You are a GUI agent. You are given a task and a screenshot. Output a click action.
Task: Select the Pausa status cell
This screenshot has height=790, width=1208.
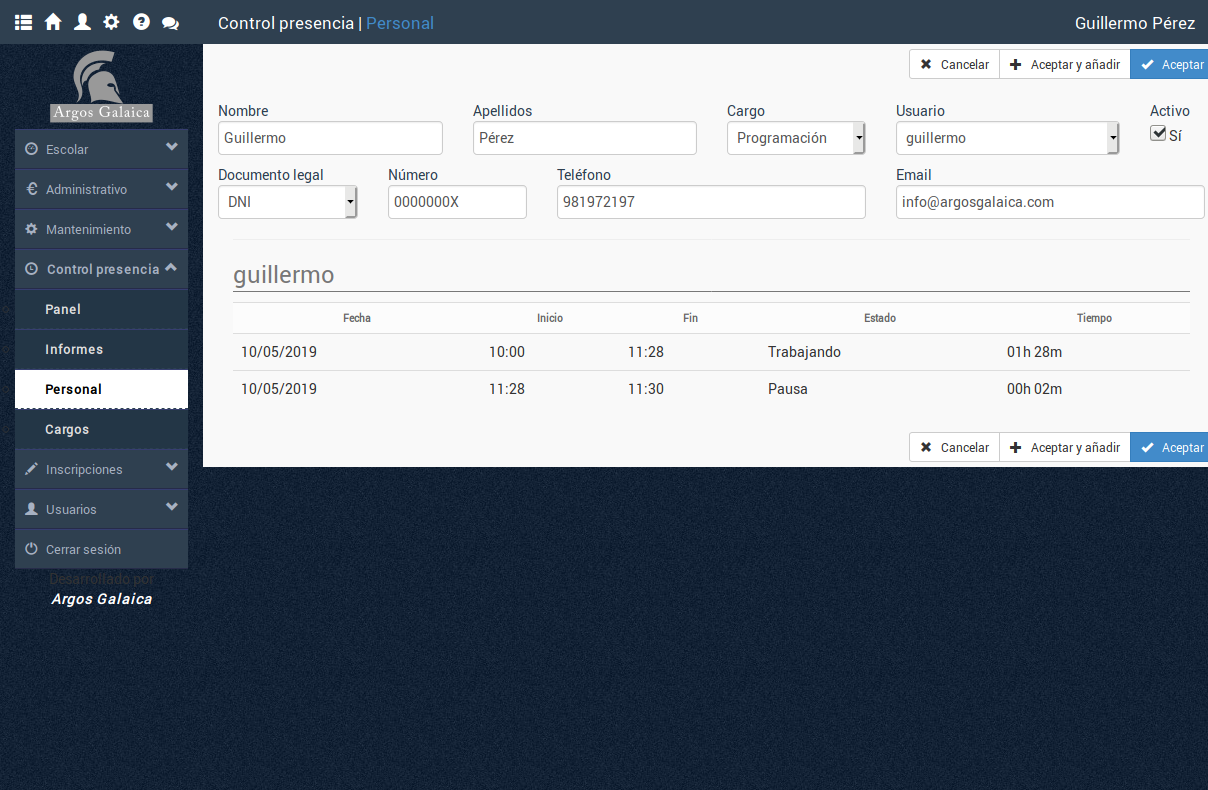pos(788,389)
